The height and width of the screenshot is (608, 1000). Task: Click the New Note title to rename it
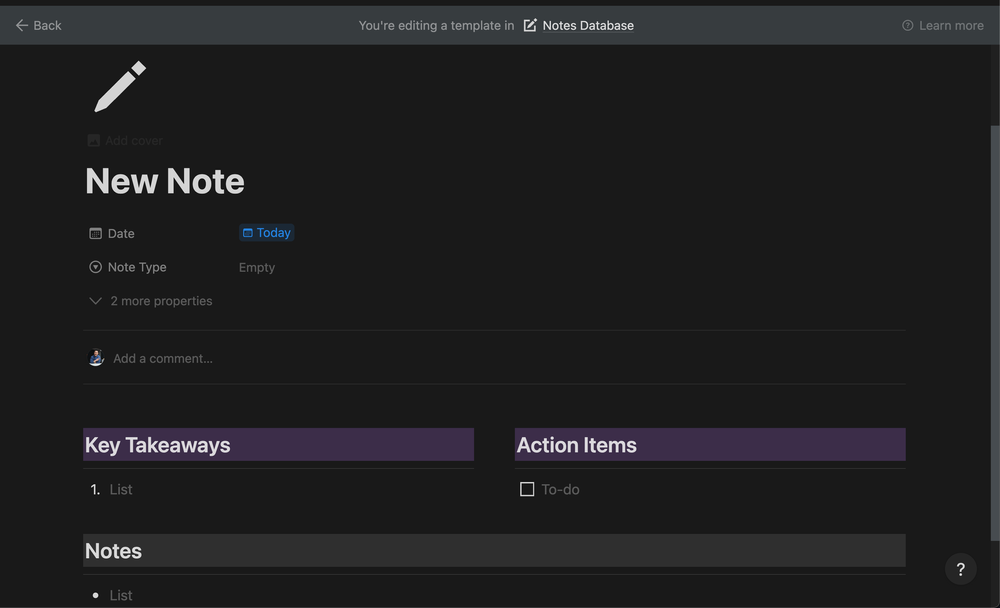pyautogui.click(x=164, y=181)
